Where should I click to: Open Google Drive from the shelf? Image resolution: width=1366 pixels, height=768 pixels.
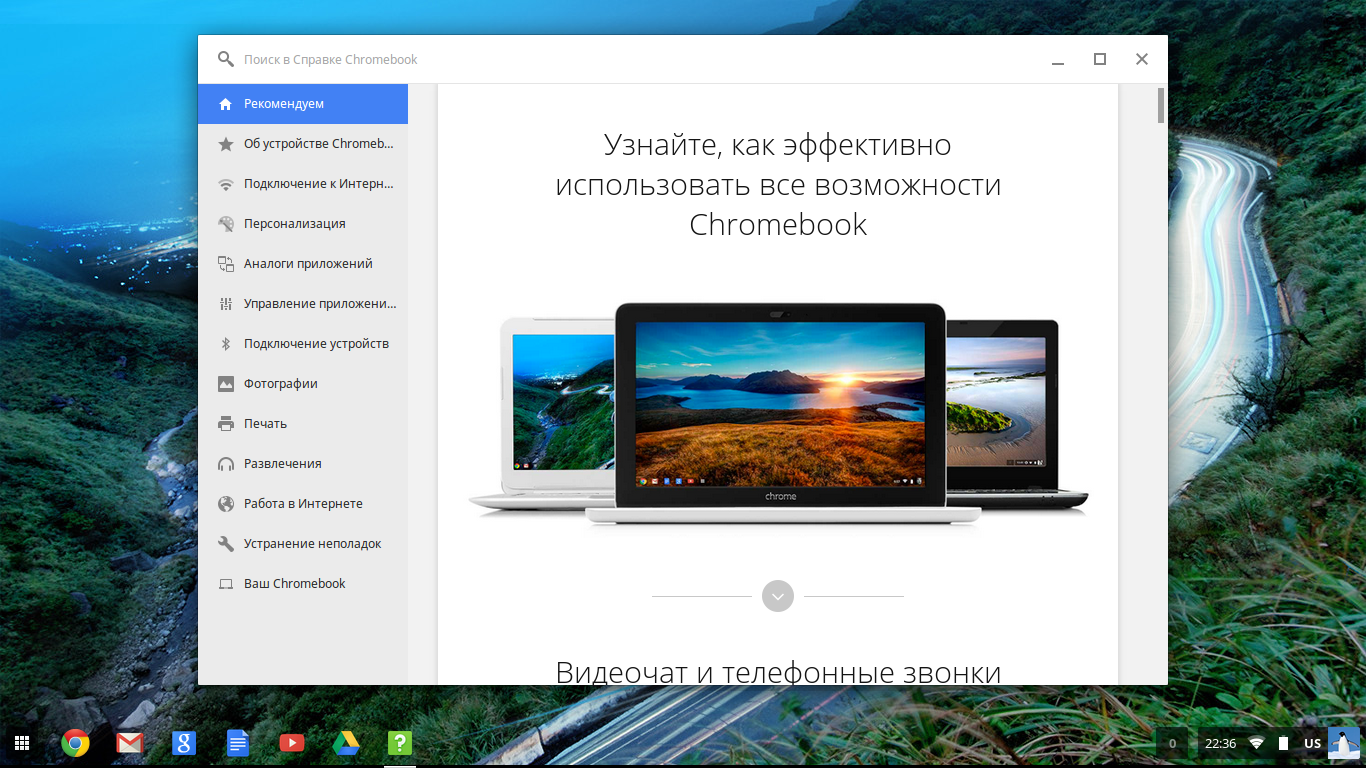[x=346, y=743]
